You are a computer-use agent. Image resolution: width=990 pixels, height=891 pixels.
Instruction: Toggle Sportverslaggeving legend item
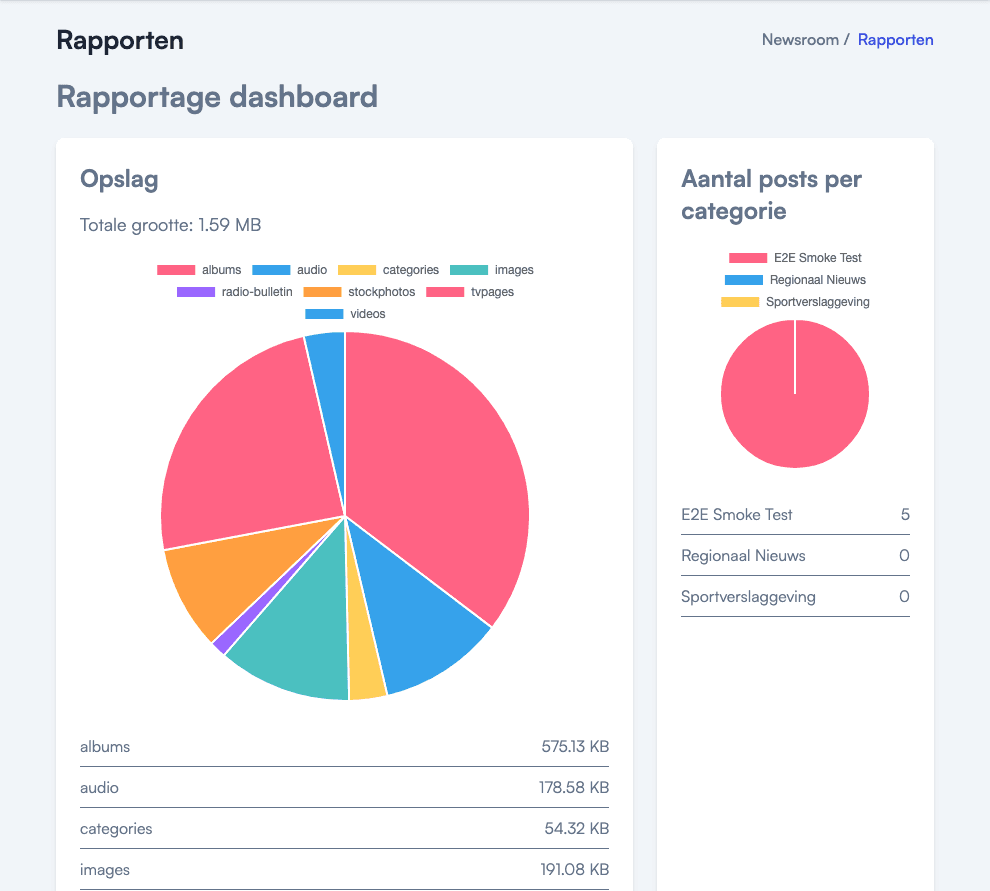[x=795, y=302]
